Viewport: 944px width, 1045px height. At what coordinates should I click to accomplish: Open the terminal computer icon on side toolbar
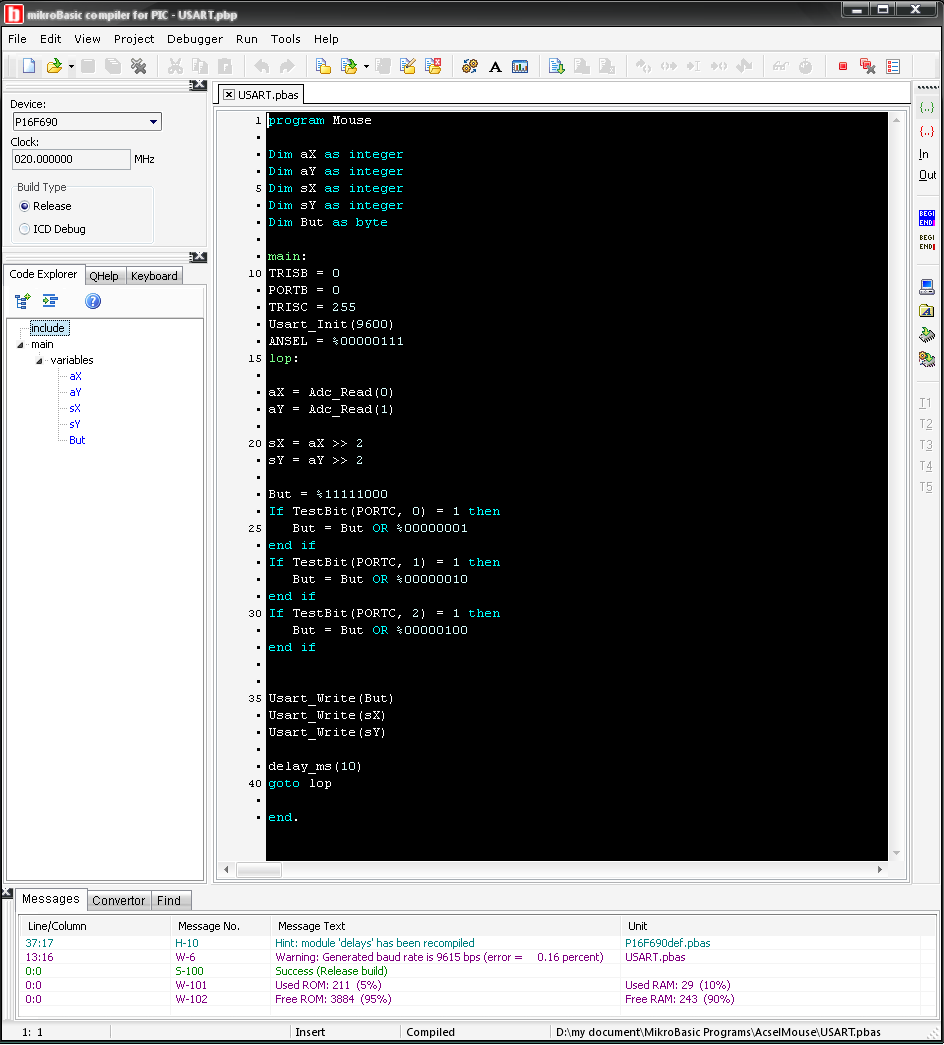tap(927, 287)
